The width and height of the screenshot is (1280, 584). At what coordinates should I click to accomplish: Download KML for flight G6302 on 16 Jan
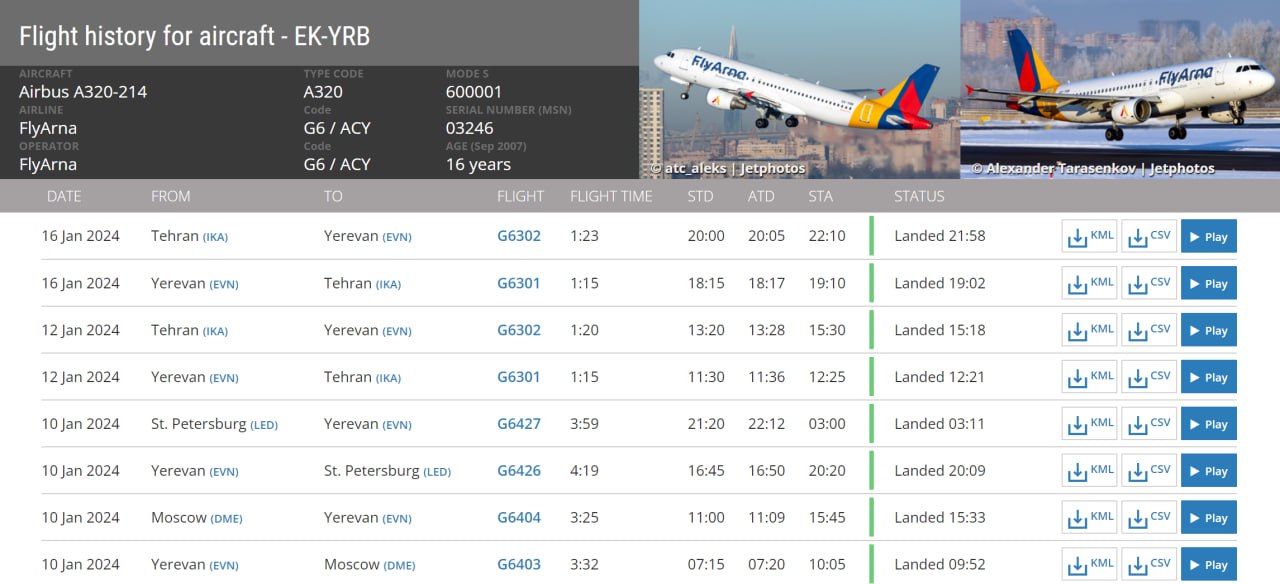tap(1089, 237)
